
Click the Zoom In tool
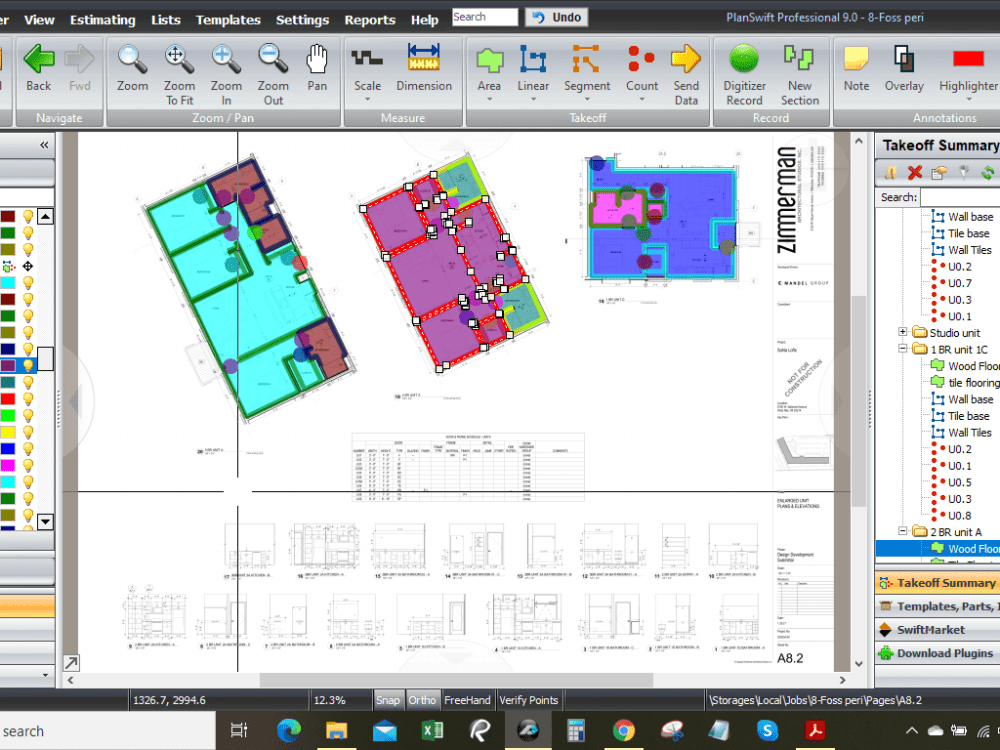pyautogui.click(x=226, y=75)
